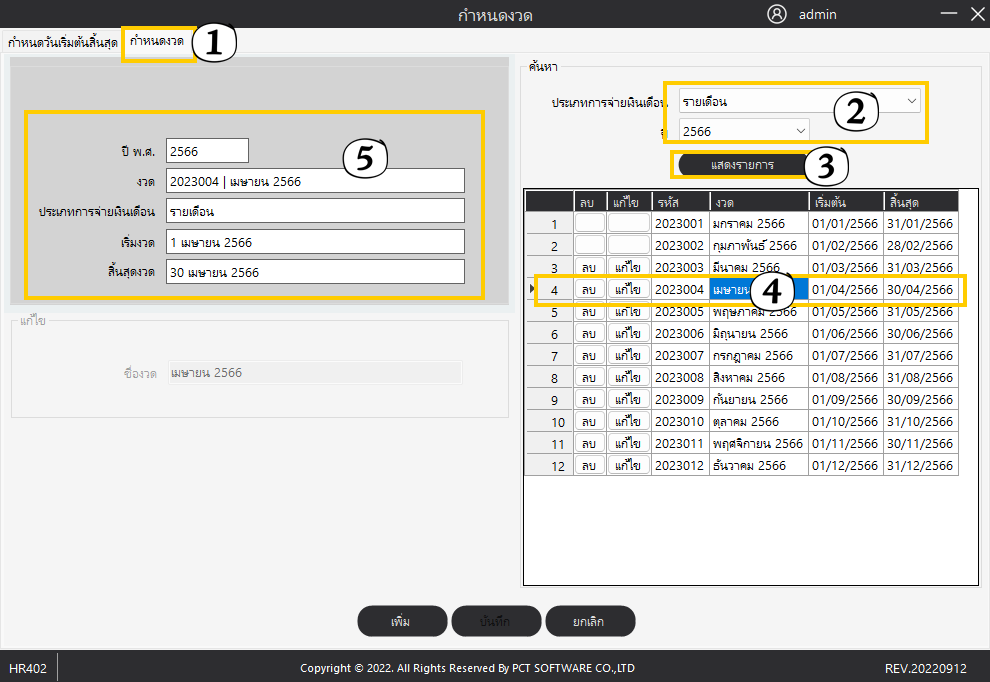Select the กำหนดงวด tab
Screen dimensions: 990x682
pos(157,42)
